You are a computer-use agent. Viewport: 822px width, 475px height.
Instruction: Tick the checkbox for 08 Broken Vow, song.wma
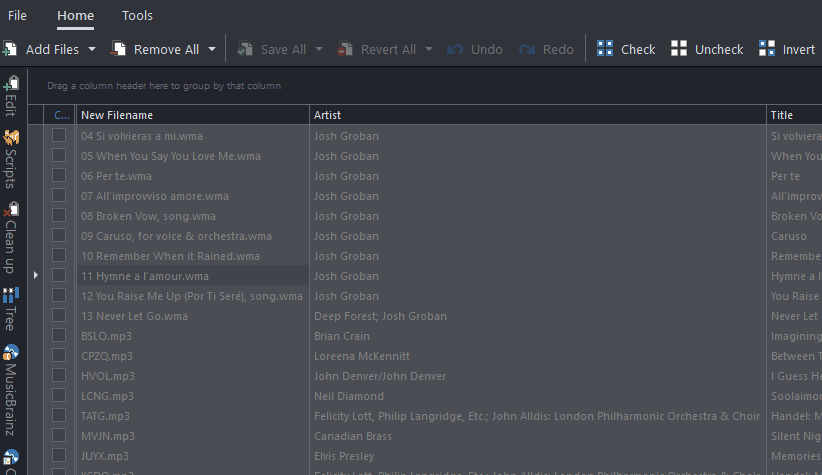coord(59,215)
